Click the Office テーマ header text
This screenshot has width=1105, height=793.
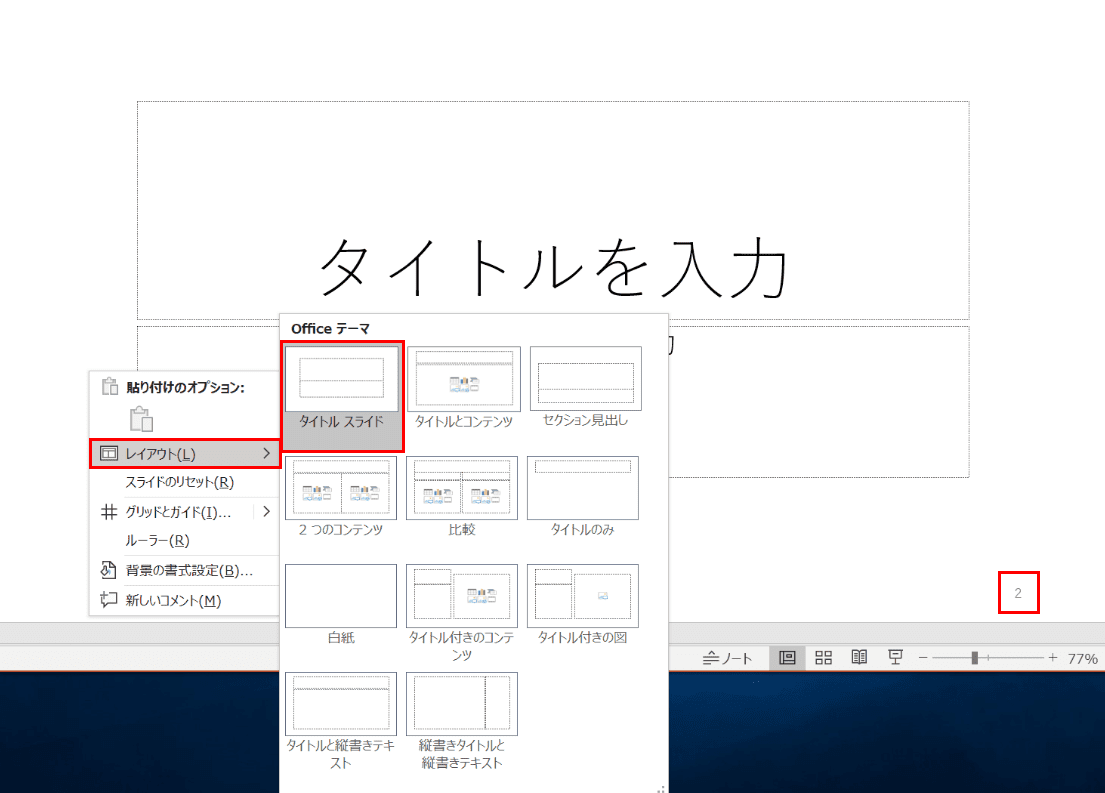tap(331, 328)
